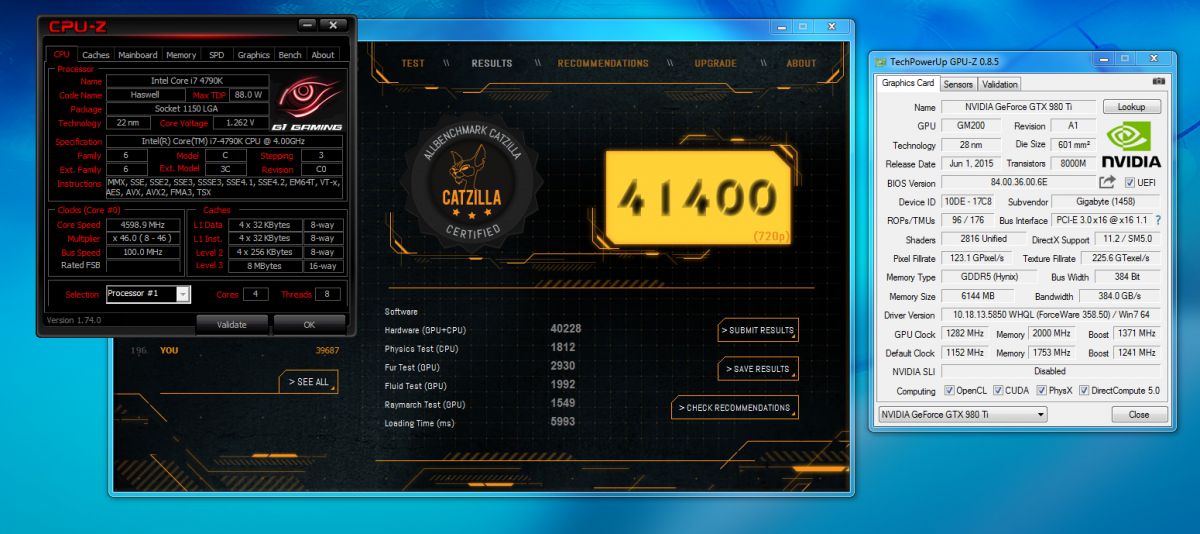Image resolution: width=1200 pixels, height=534 pixels.
Task: Minimize the CPU-Z window
Action: point(309,25)
